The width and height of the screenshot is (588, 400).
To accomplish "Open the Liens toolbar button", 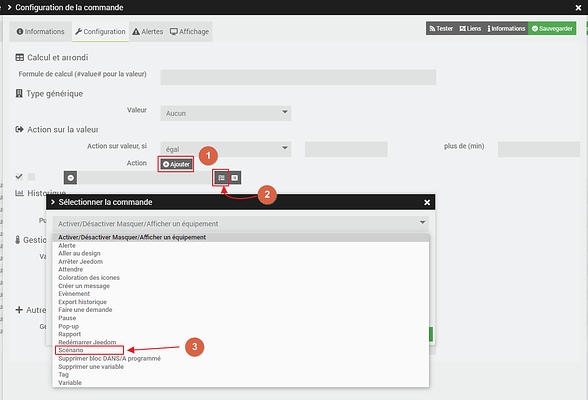I will tap(470, 28).
